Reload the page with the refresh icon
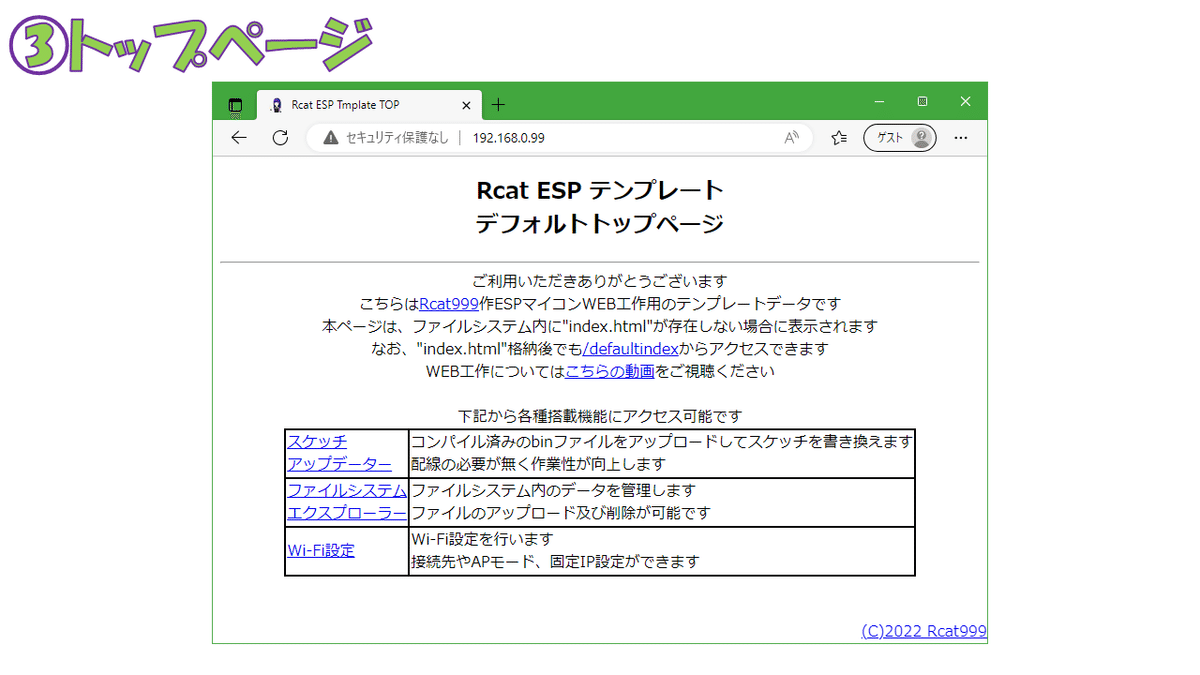1200x675 pixels. (x=279, y=138)
